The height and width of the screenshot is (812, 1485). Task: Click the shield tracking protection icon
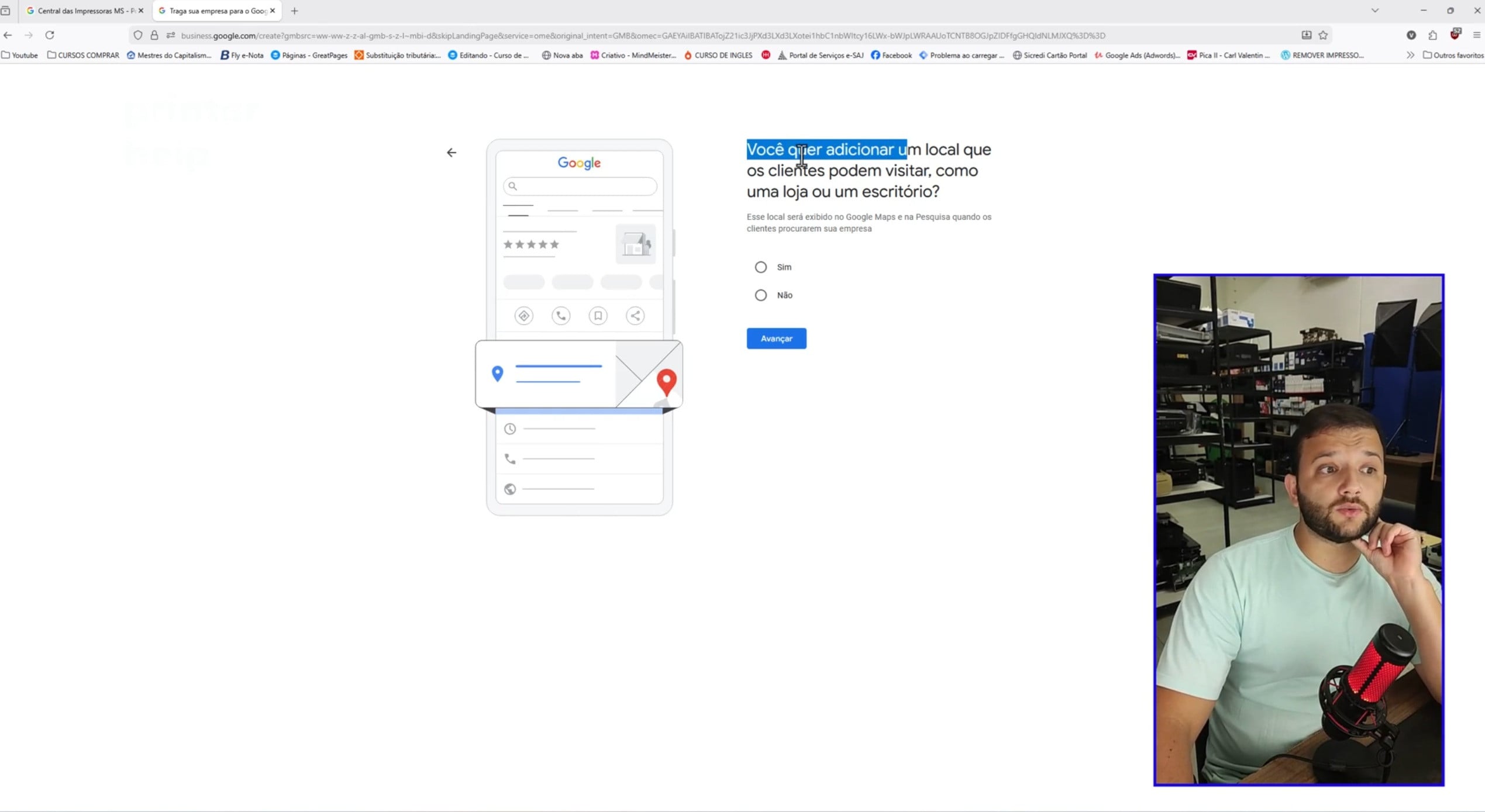[x=138, y=35]
